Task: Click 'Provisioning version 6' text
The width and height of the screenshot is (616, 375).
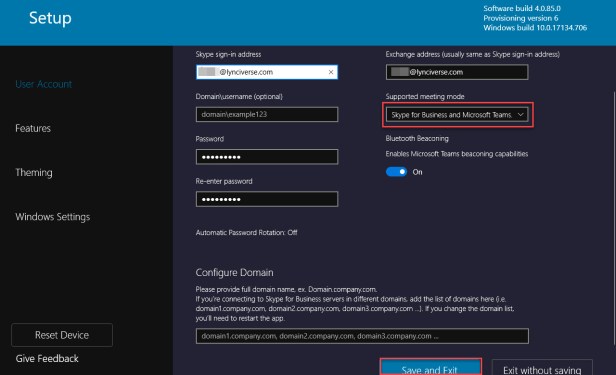Action: pos(521,18)
